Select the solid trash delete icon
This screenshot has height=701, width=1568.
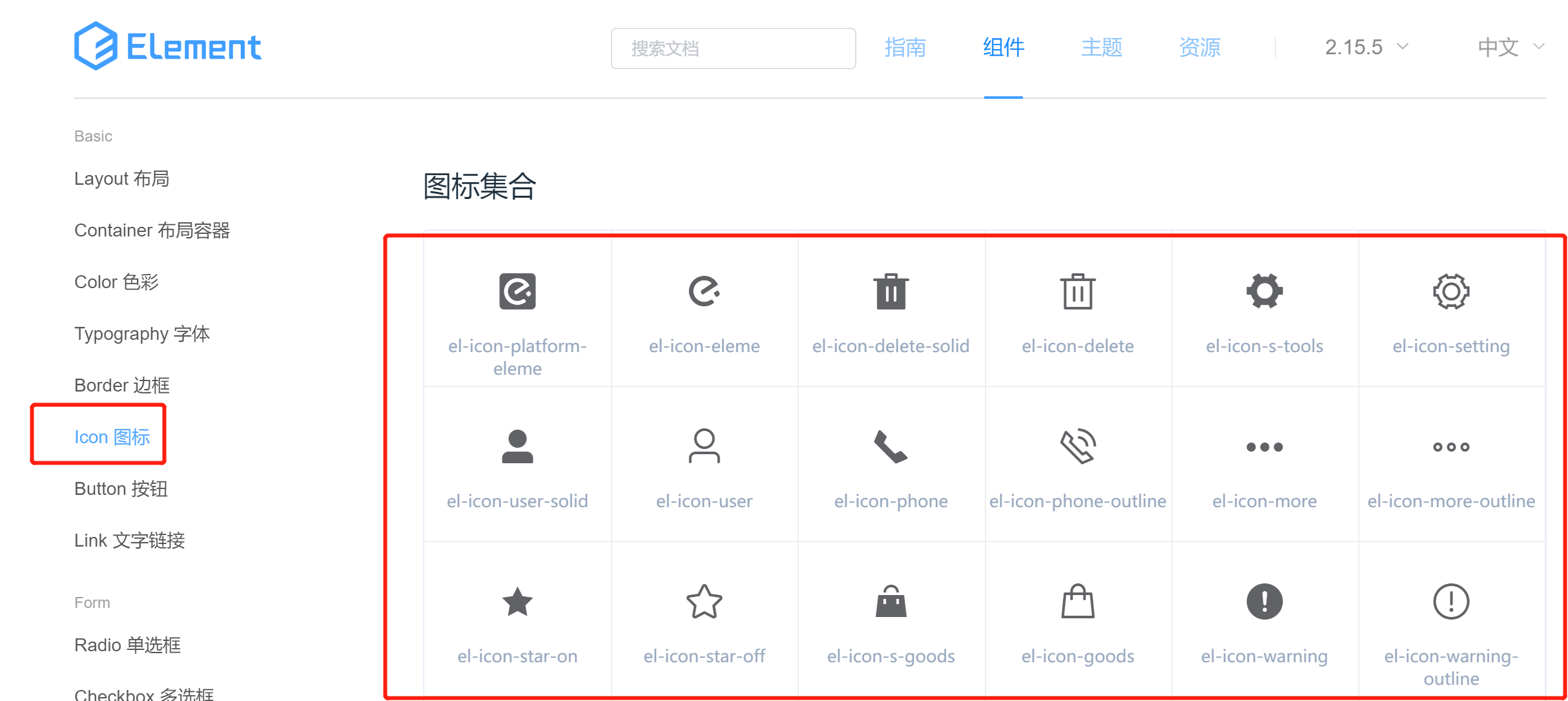[891, 291]
